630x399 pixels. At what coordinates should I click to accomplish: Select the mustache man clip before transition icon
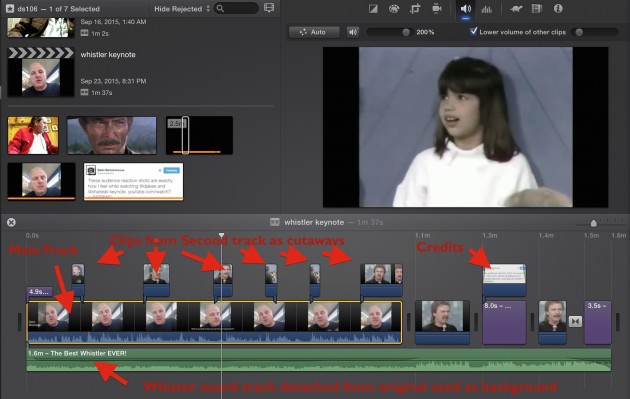click(x=552, y=322)
